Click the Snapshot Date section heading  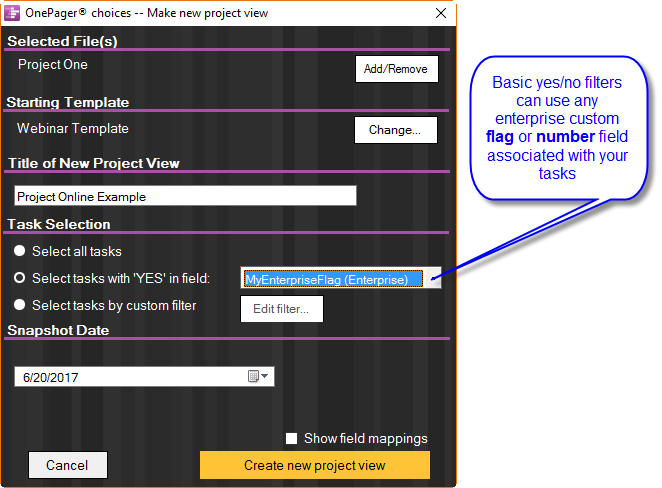coord(58,330)
